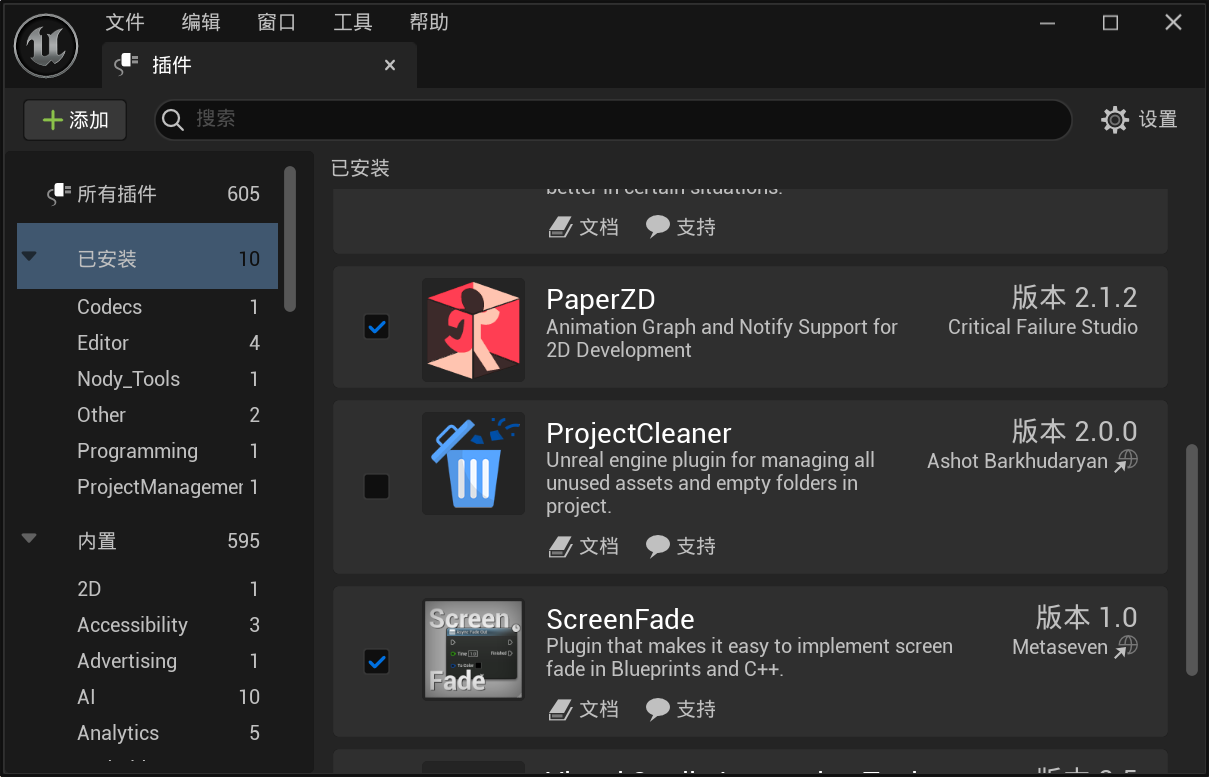Open the 文件 menu

point(125,22)
